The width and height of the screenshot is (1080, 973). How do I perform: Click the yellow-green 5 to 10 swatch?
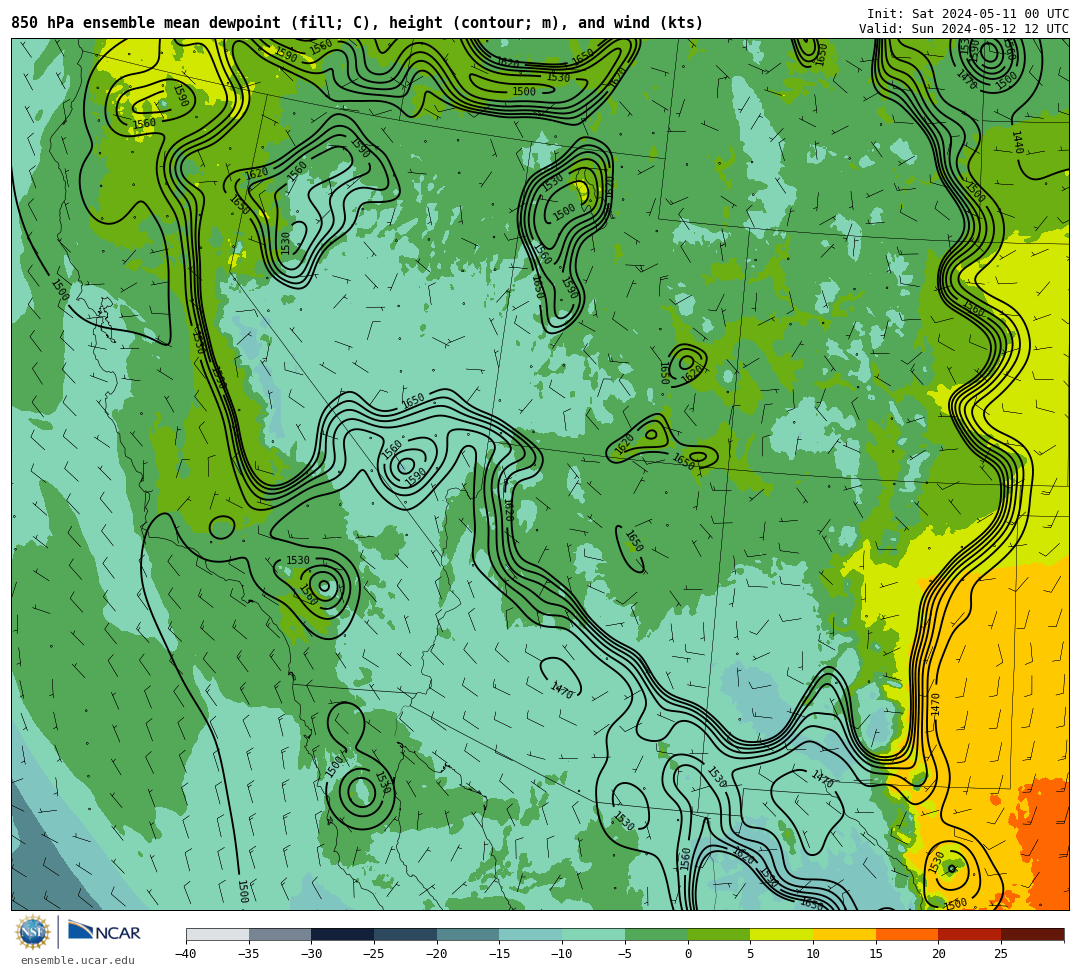tap(782, 934)
